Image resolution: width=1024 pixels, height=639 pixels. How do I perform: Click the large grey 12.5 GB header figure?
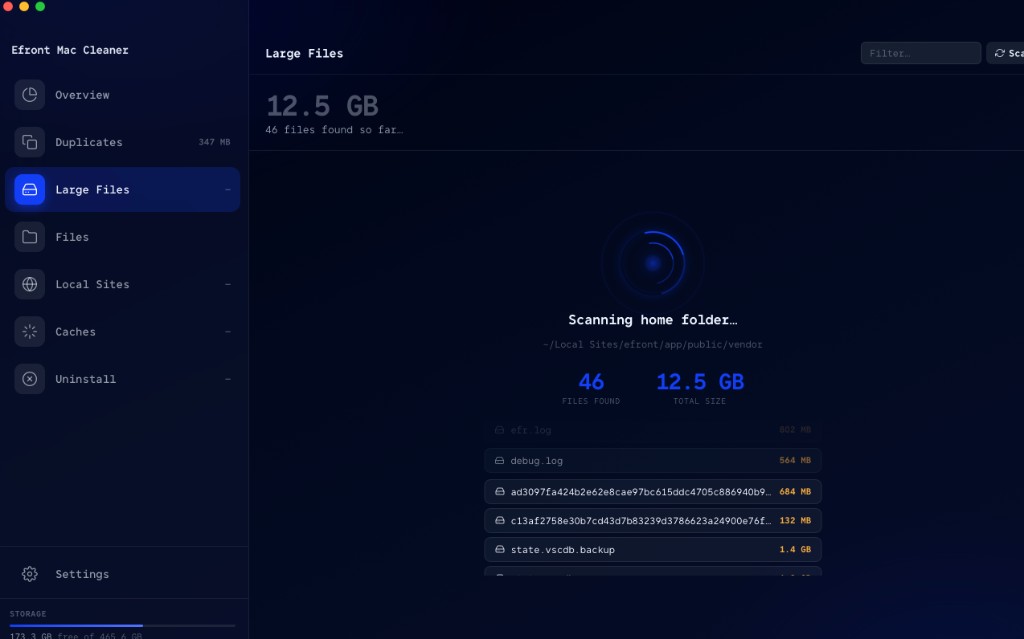coord(323,106)
